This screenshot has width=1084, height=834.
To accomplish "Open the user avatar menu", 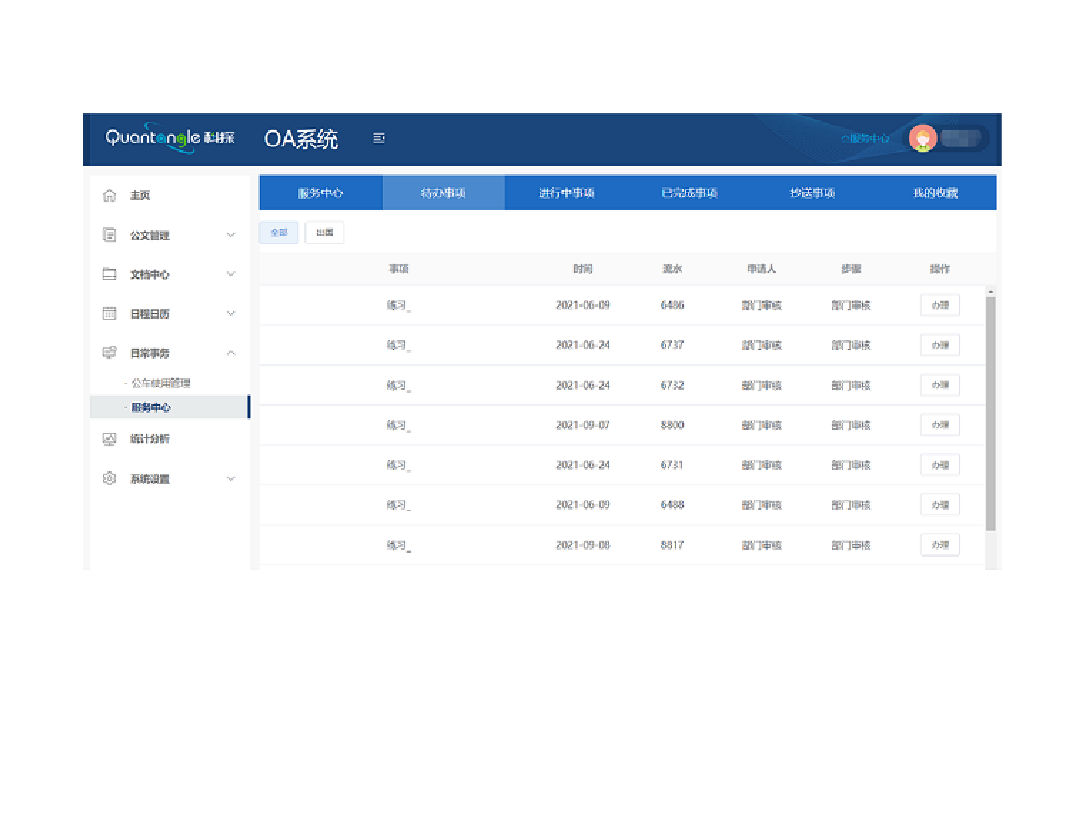I will tap(922, 138).
